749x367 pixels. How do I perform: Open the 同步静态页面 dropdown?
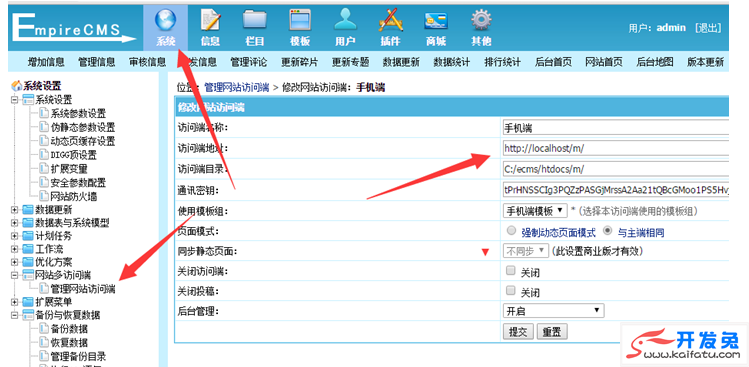pos(526,250)
